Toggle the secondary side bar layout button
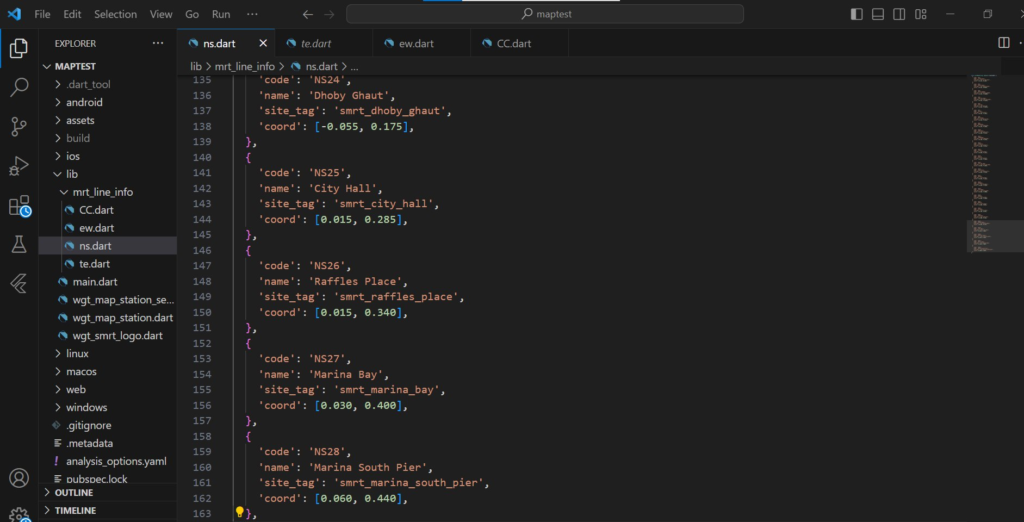This screenshot has height=522, width=1024. pyautogui.click(x=899, y=14)
